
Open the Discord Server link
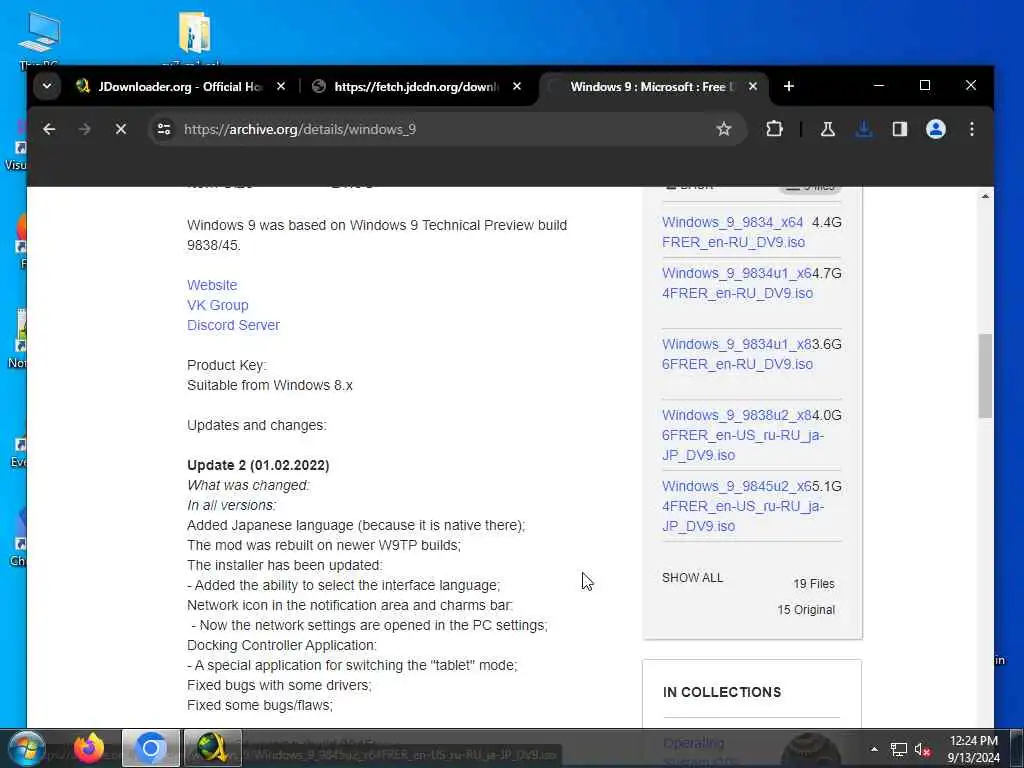[x=233, y=325]
